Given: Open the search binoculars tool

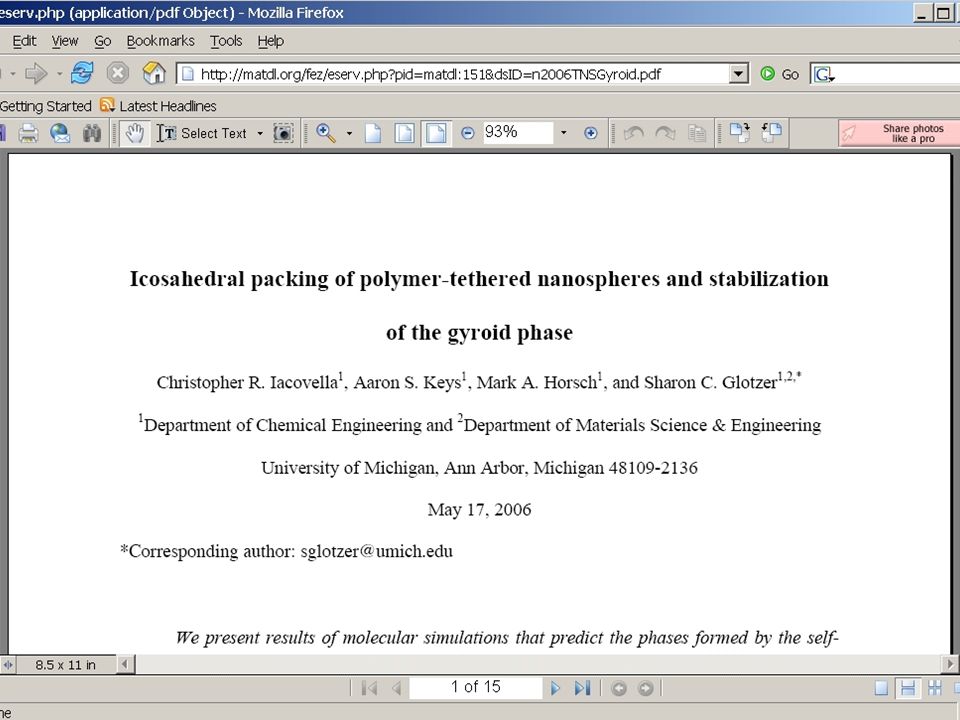Looking at the screenshot, I should click(x=92, y=133).
